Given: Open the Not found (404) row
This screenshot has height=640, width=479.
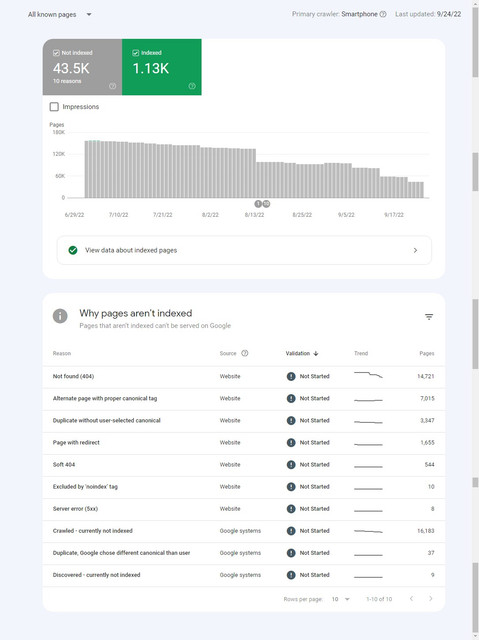Looking at the screenshot, I should 244,376.
